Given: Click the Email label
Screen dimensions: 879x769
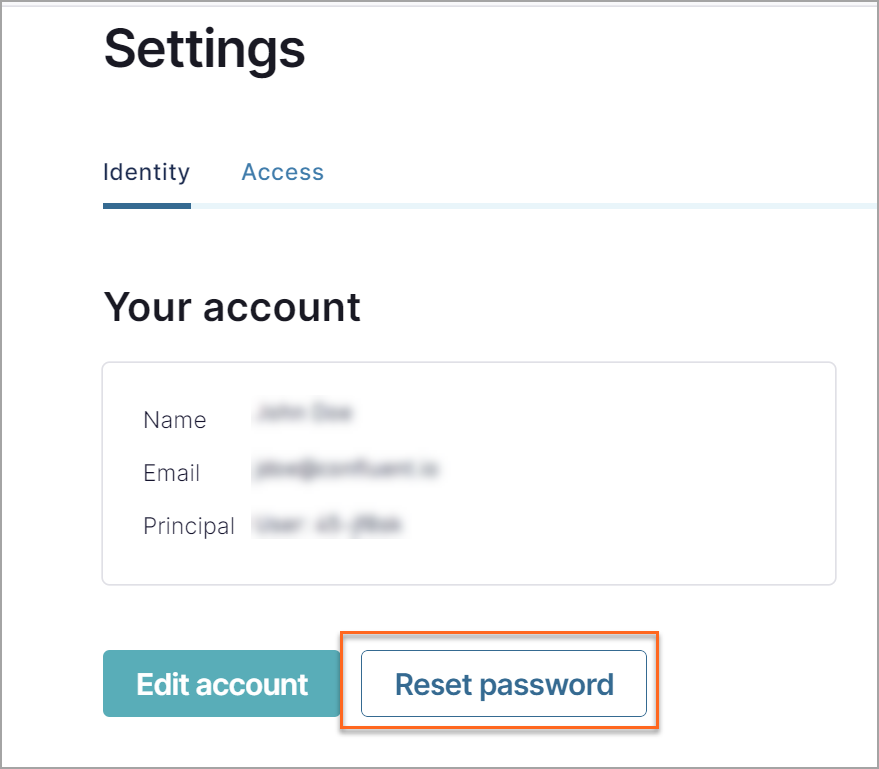Looking at the screenshot, I should 171,473.
